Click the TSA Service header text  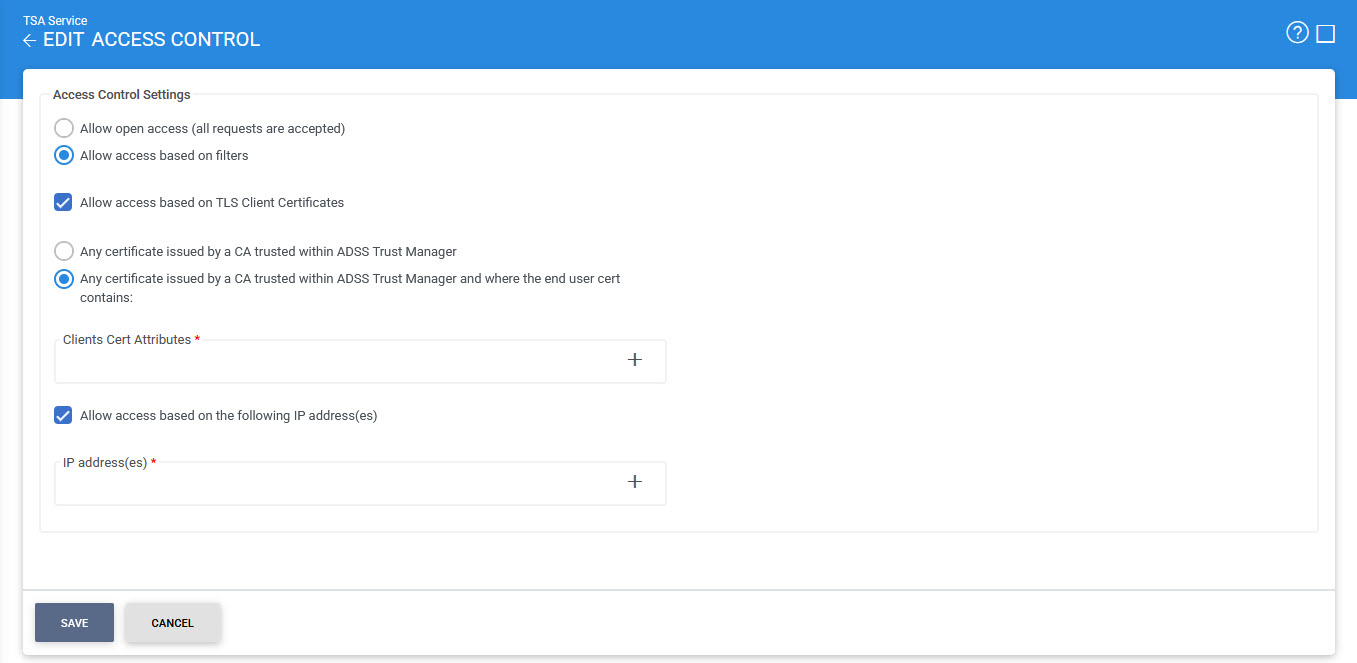(55, 20)
